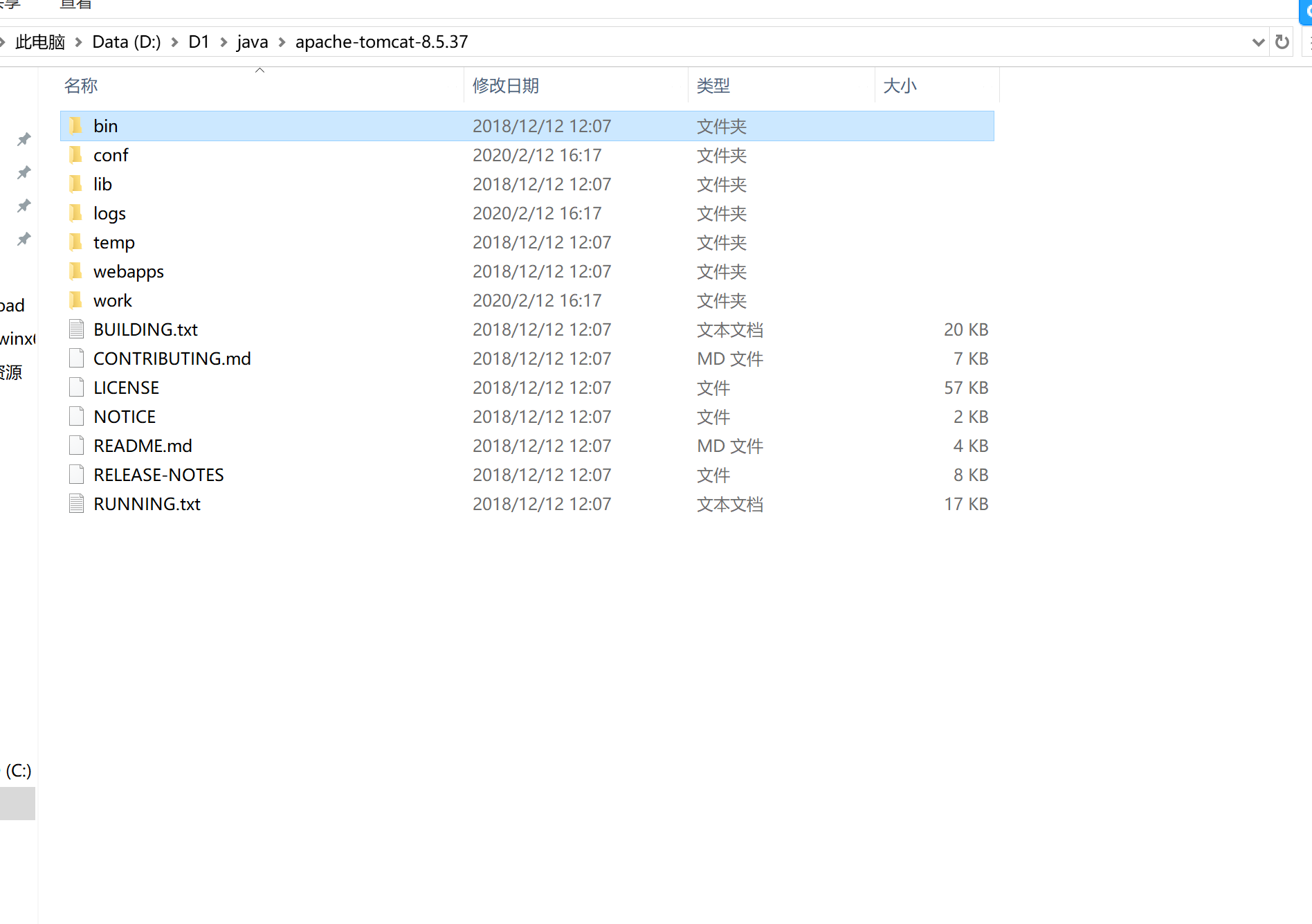Click the README.md file icon
The height and width of the screenshot is (924, 1312).
tap(76, 445)
